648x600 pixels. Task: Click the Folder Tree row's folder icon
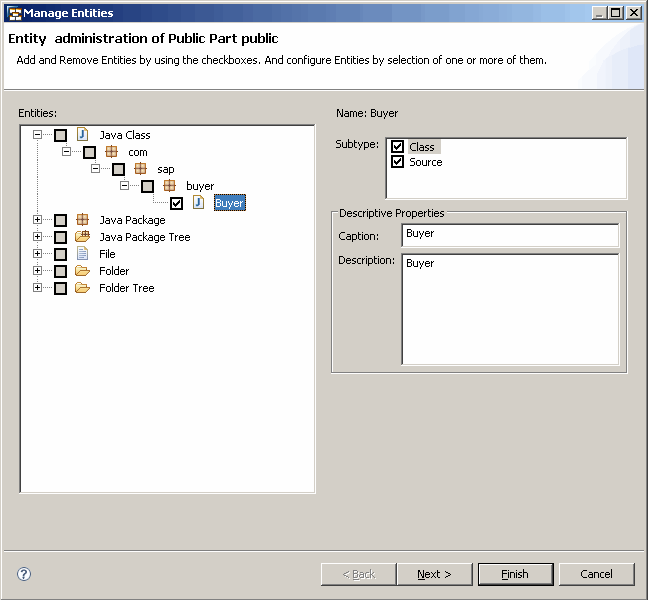pos(83,288)
